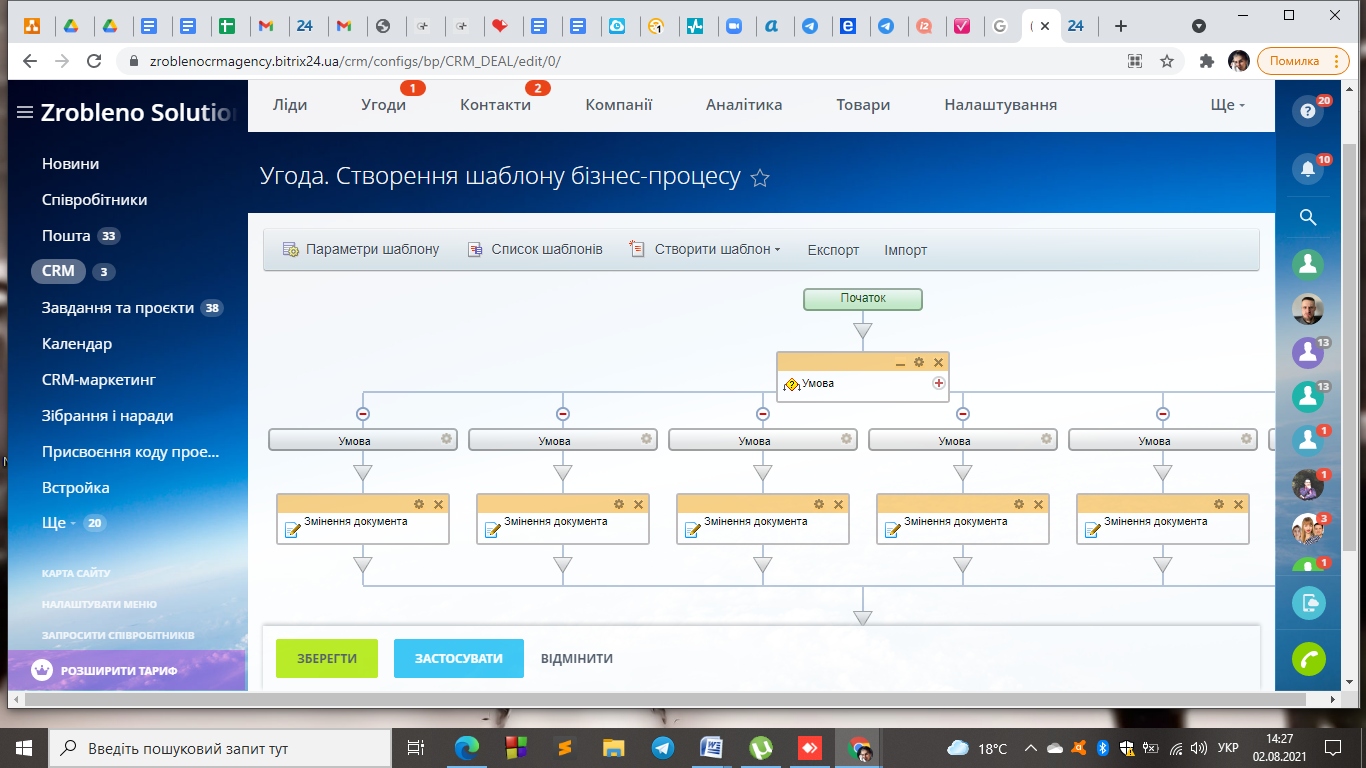
Task: Open the Угоди tab
Action: [383, 105]
